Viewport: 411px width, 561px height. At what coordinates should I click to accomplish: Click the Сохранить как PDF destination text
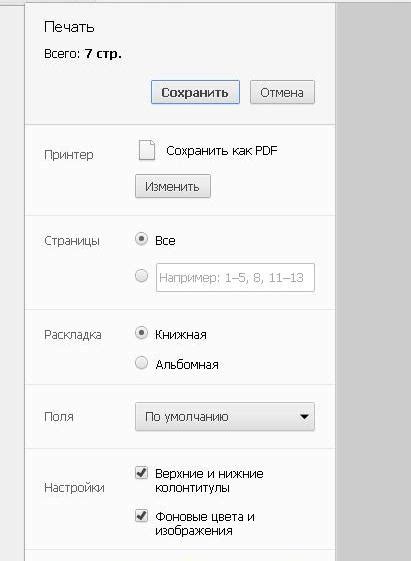222,151
